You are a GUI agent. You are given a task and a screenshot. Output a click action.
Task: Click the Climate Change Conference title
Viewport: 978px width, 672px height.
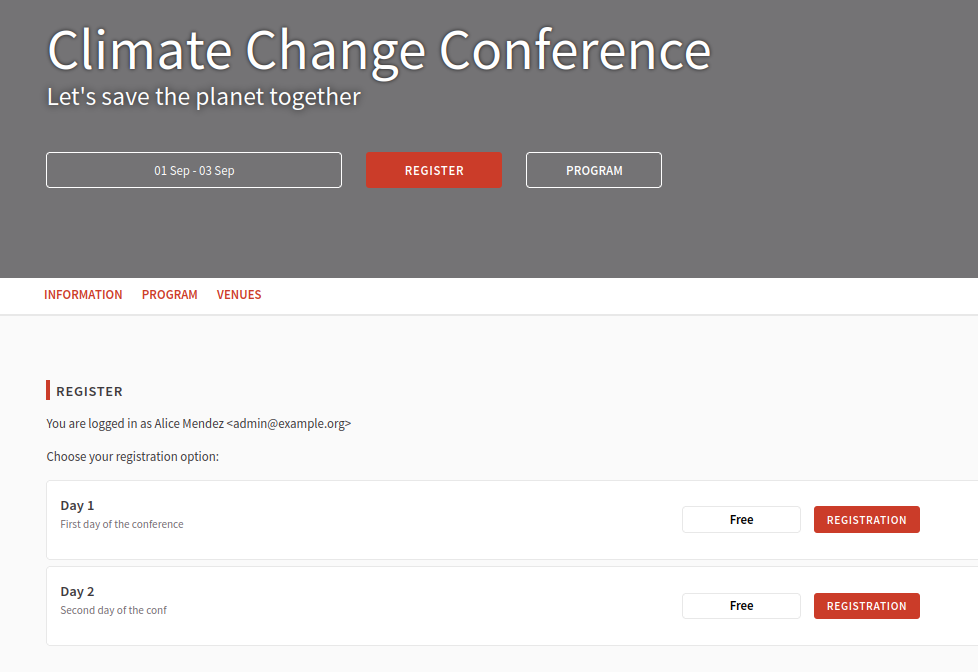pos(379,51)
